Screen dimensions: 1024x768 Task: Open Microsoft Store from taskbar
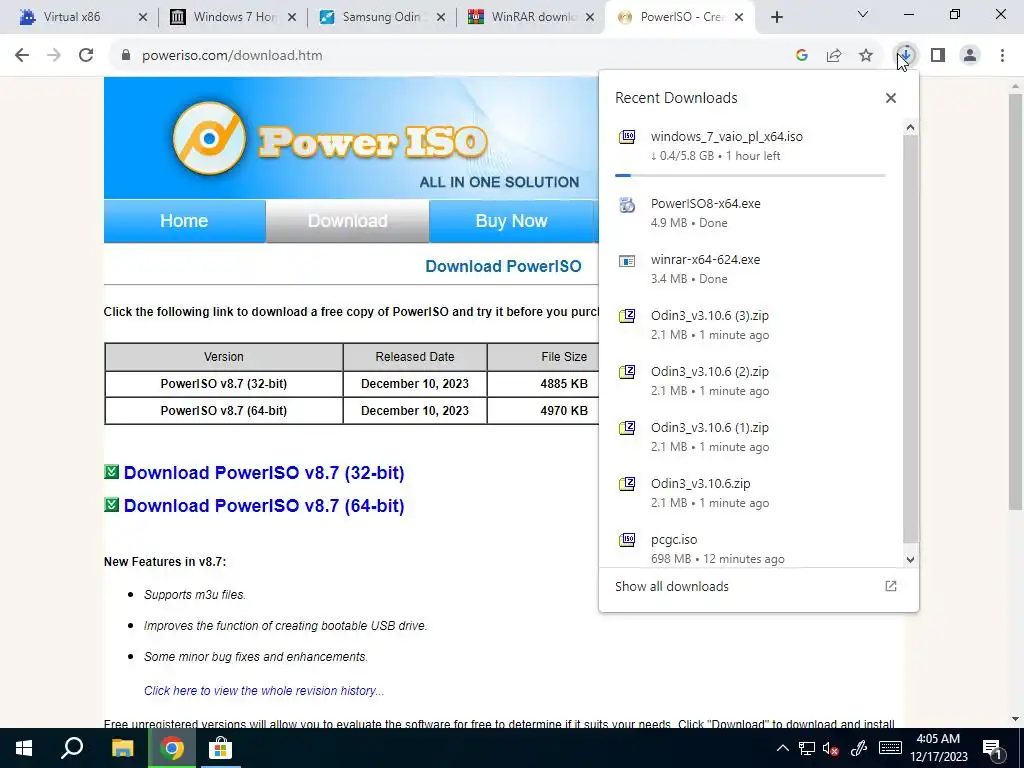click(220, 748)
